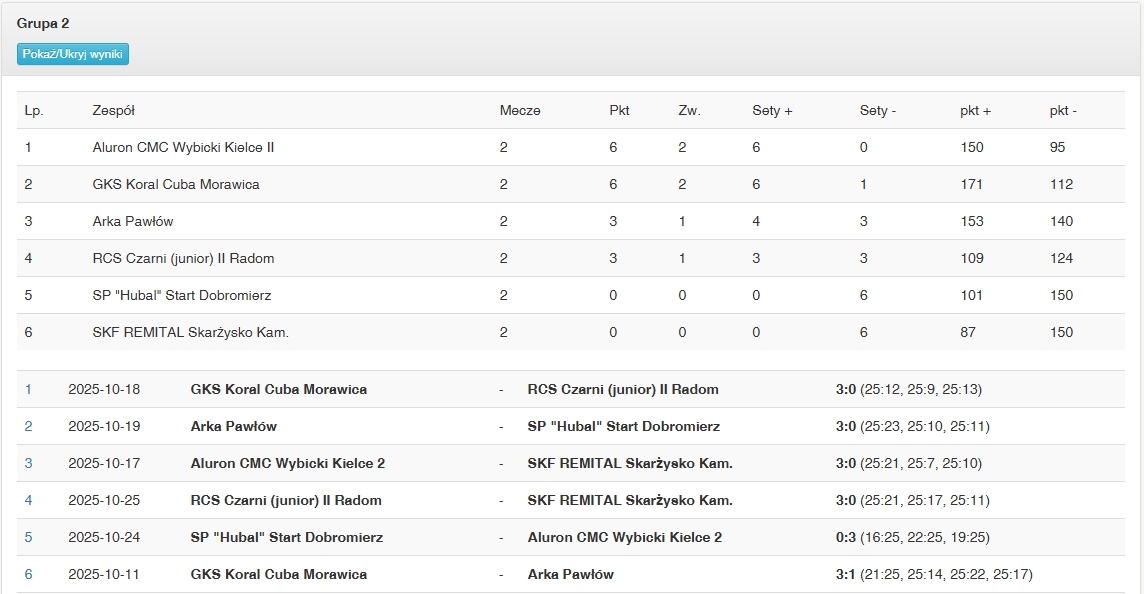
Task: Click the 2025-10-18 match date
Action: tap(104, 389)
